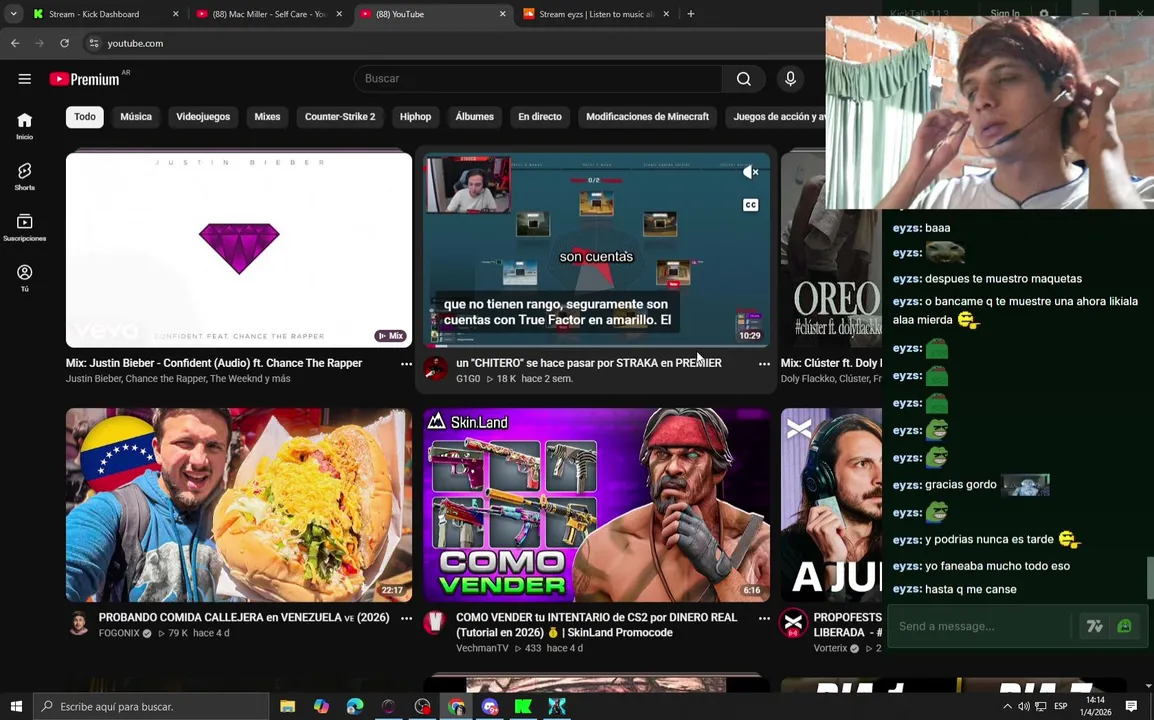Open volume control in system tray
Image resolution: width=1154 pixels, height=720 pixels.
(1024, 707)
